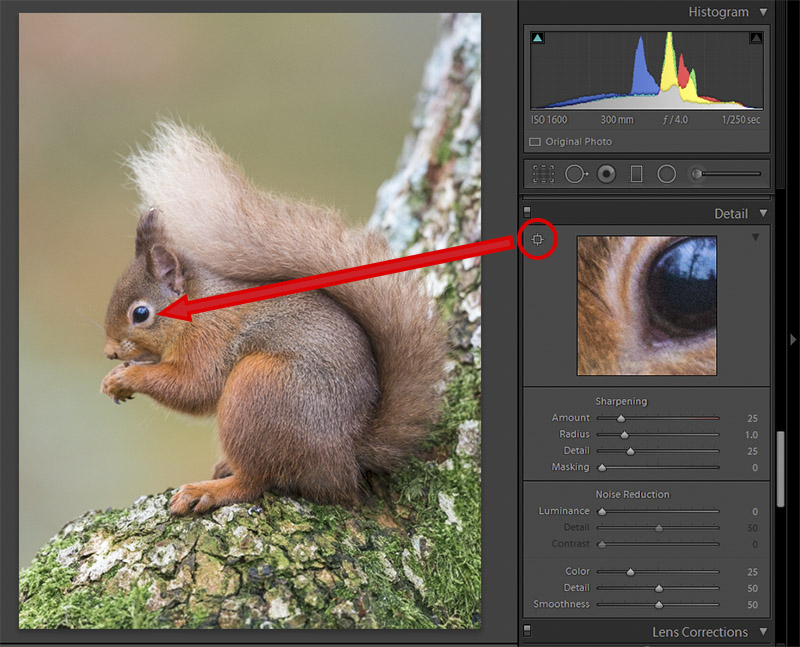Click the disclosure triangle above the eye preview

point(755,238)
